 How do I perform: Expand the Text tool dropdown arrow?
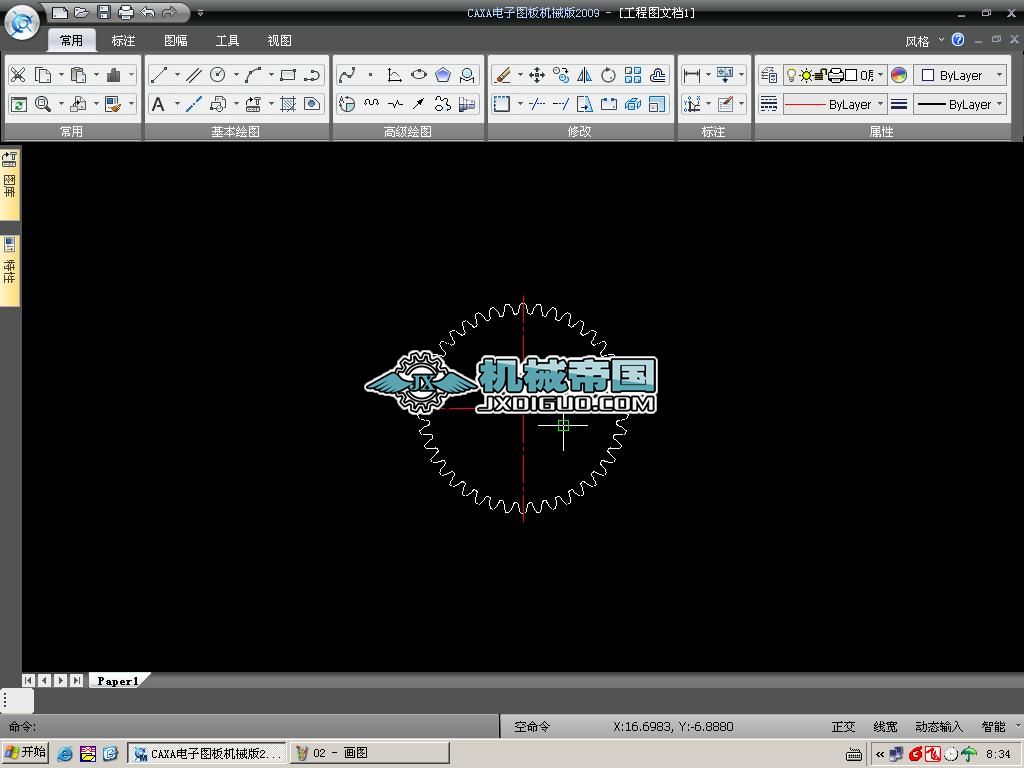176,104
